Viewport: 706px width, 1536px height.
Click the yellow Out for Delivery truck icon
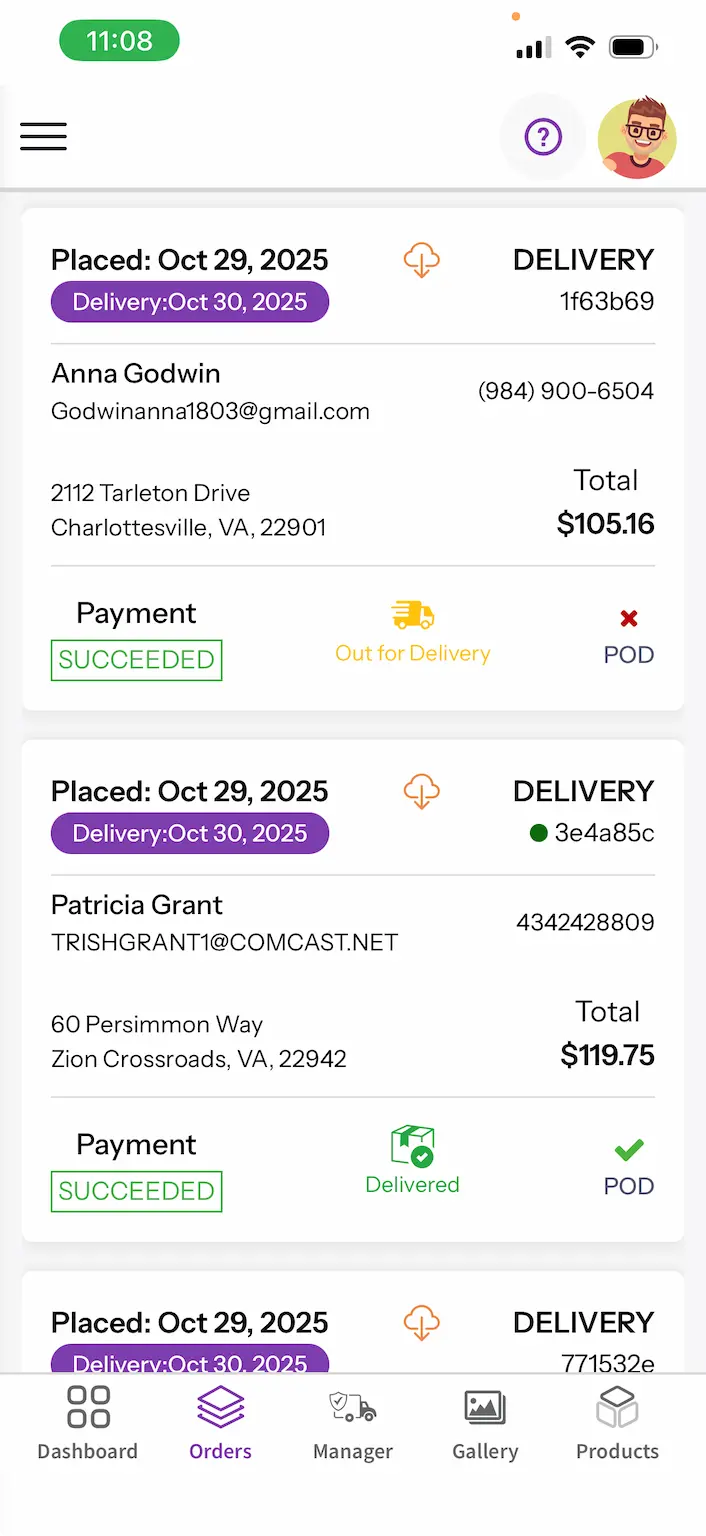point(413,616)
